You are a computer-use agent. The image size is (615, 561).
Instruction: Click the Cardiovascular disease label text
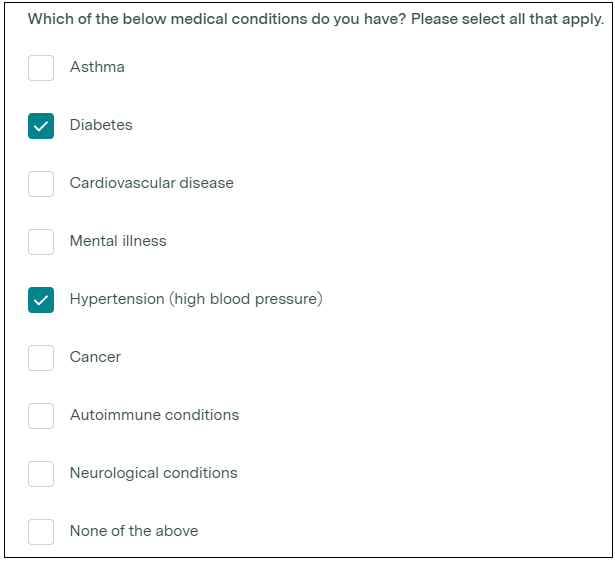(x=151, y=183)
